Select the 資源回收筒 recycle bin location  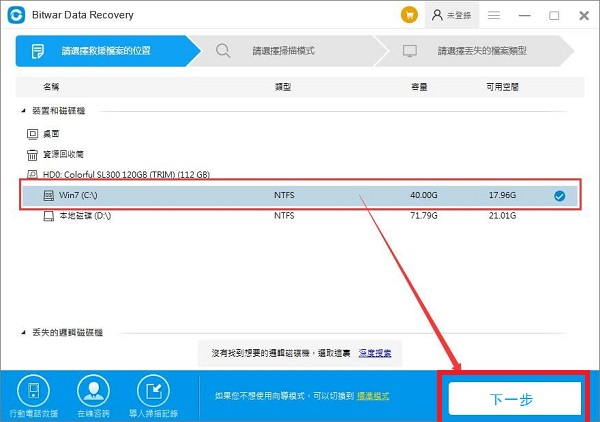[x=63, y=154]
